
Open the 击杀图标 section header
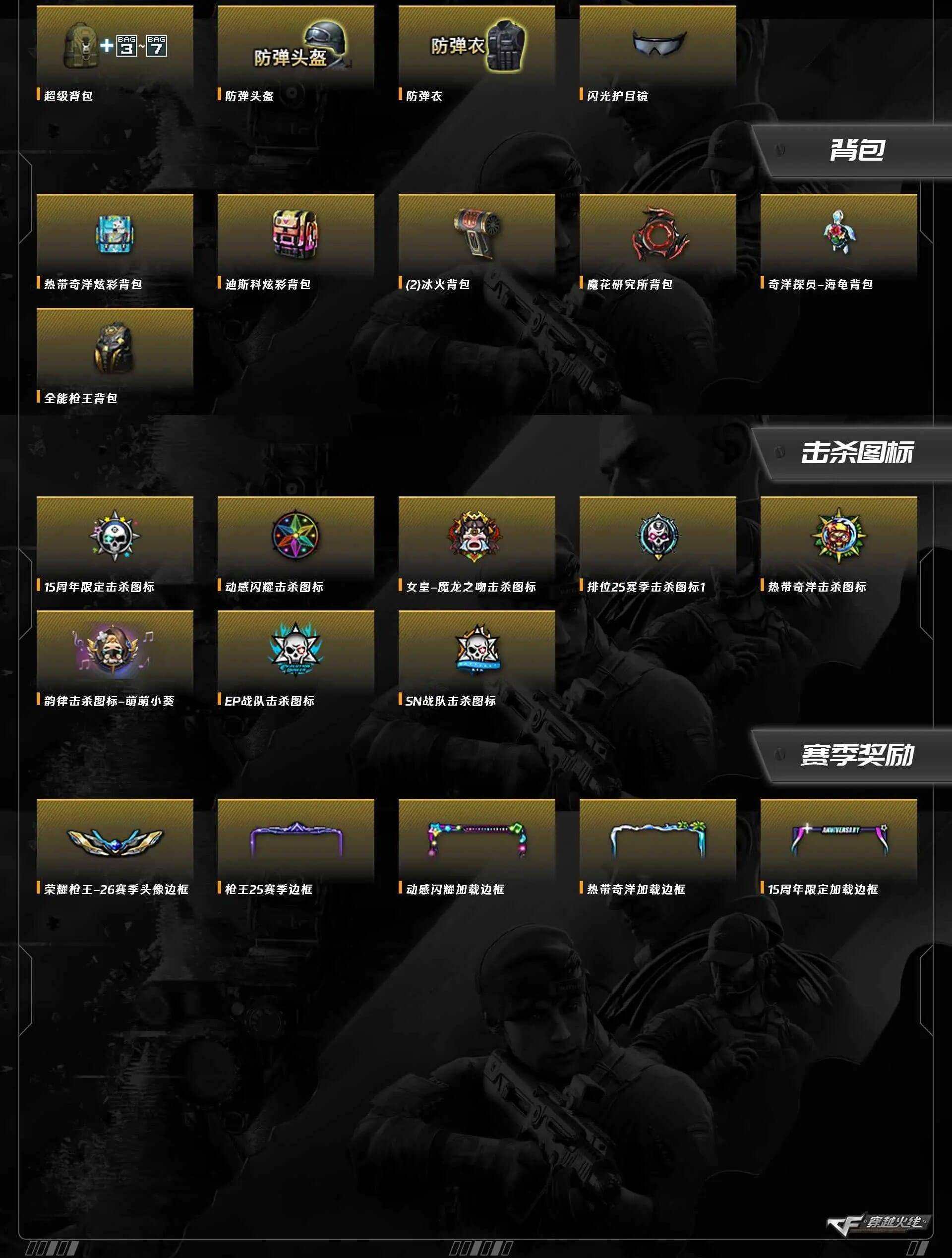pos(856,452)
